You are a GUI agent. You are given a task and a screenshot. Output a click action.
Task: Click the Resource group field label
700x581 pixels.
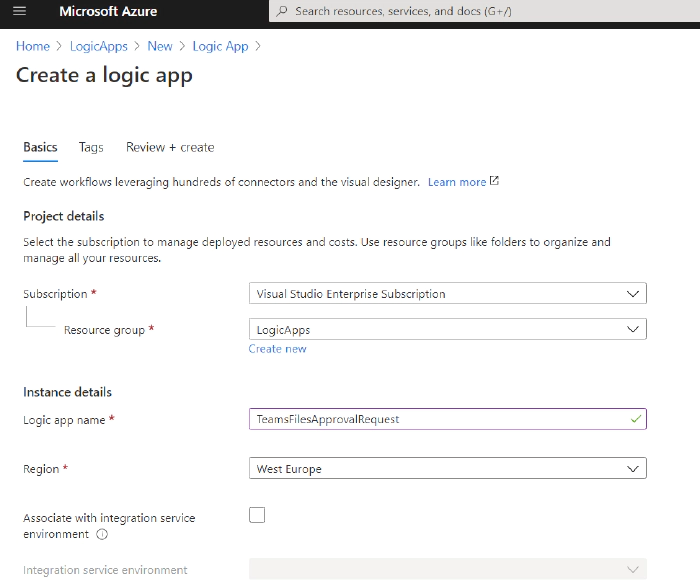pos(104,330)
